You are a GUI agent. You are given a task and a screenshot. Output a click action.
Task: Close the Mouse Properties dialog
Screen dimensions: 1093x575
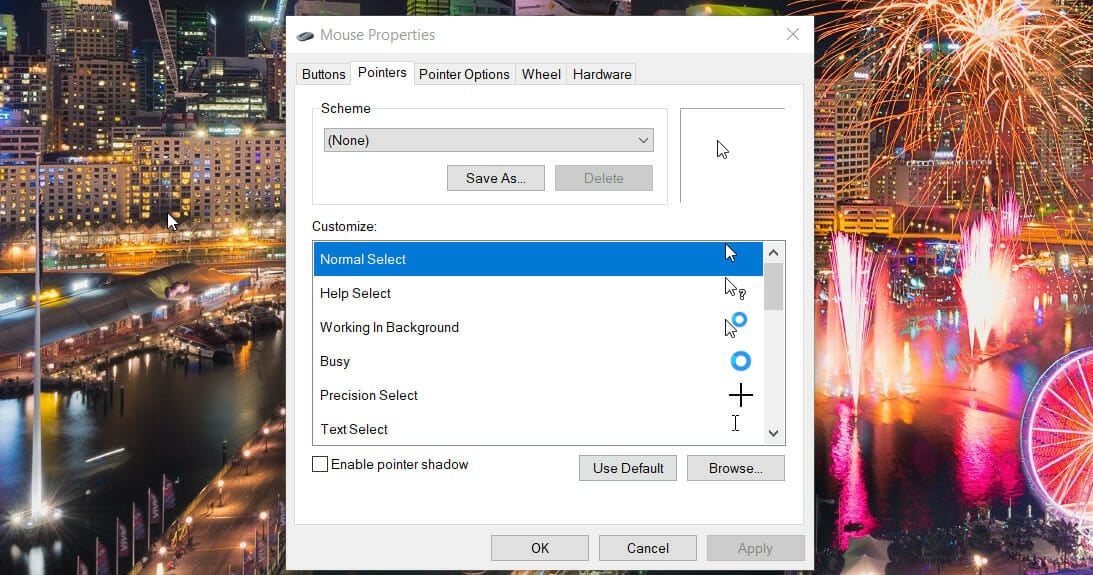click(793, 35)
